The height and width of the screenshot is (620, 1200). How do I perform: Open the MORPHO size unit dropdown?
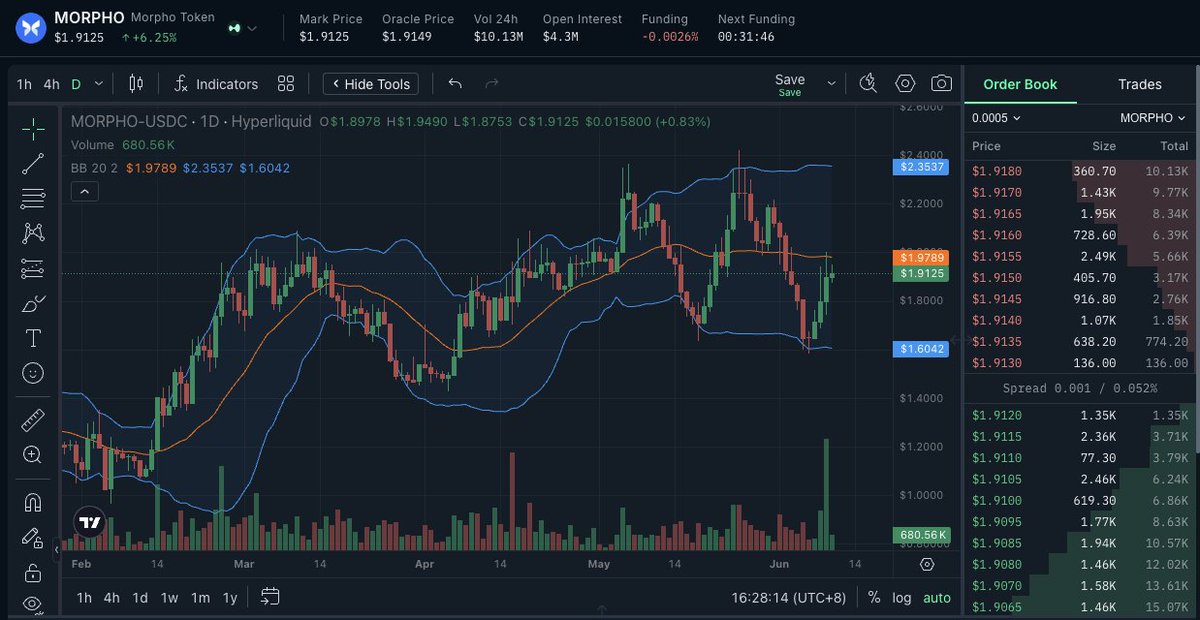click(x=1153, y=118)
